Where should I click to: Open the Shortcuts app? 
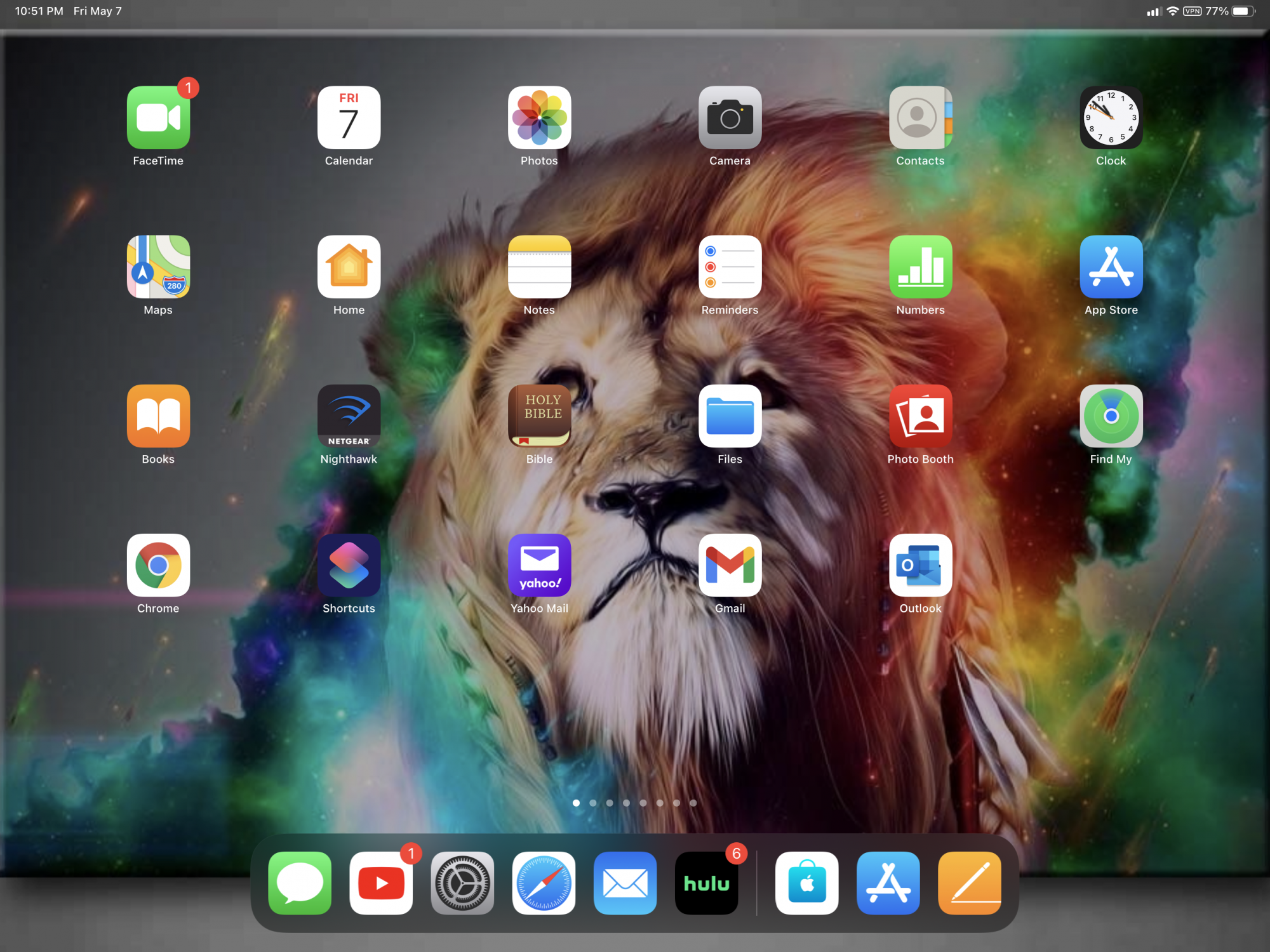point(349,565)
